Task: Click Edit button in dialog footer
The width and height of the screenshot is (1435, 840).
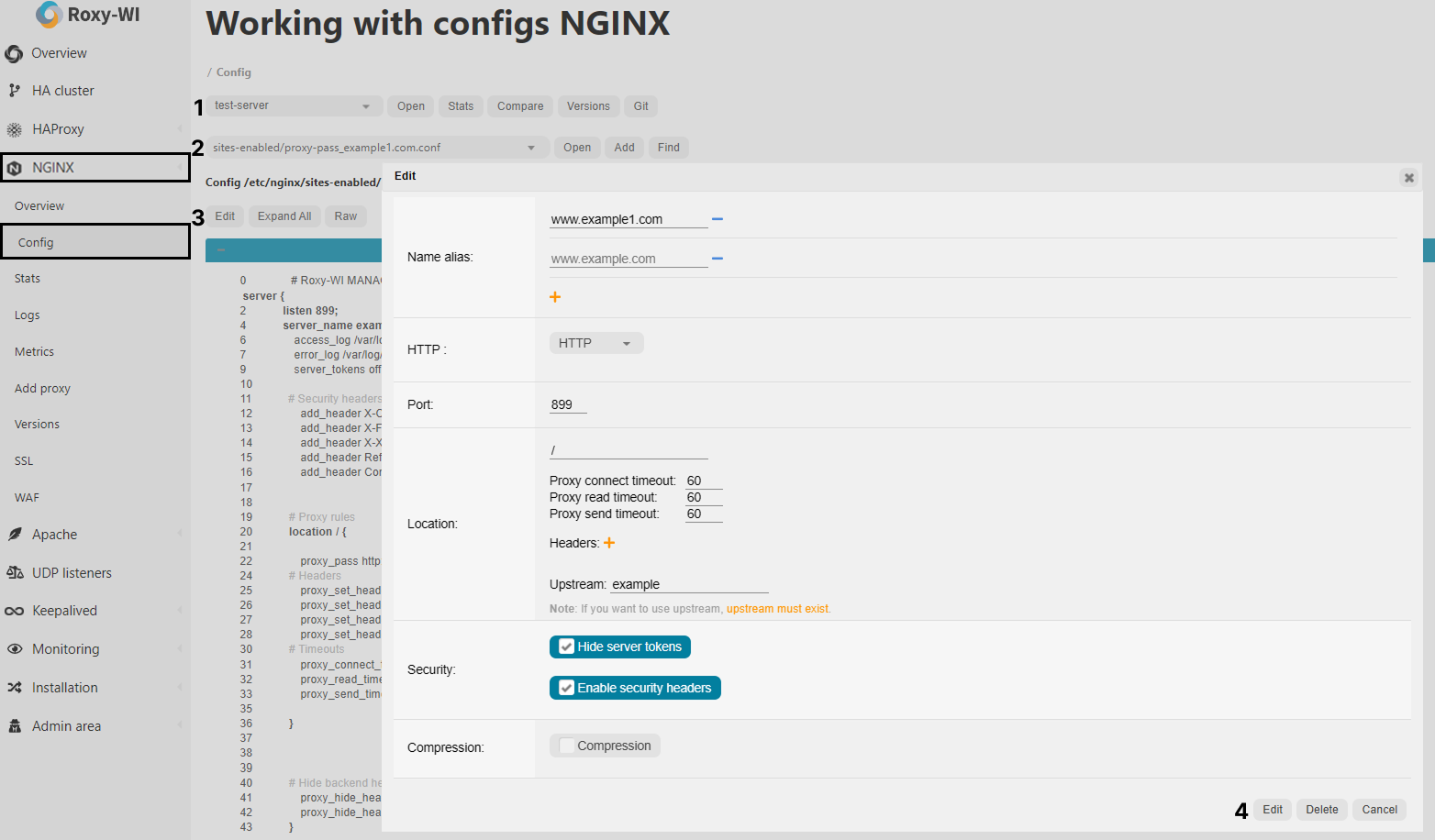Action: click(1273, 810)
